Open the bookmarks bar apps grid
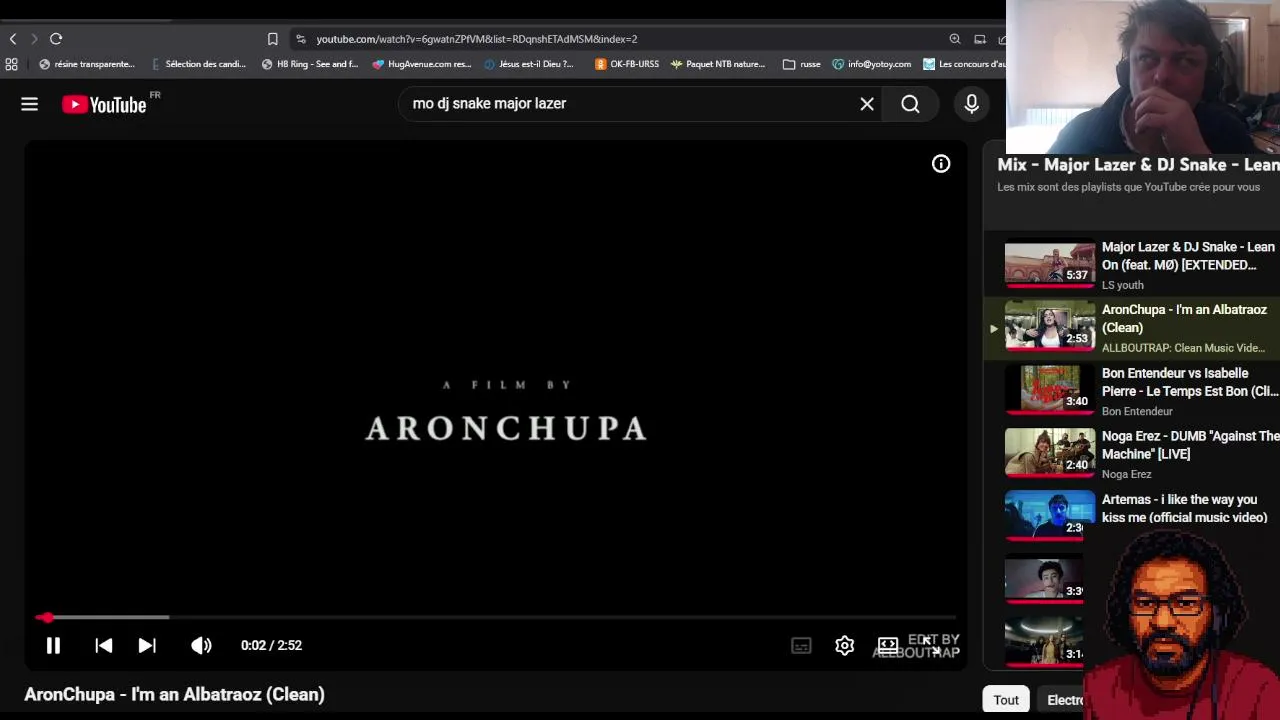The width and height of the screenshot is (1280, 720). [11, 64]
